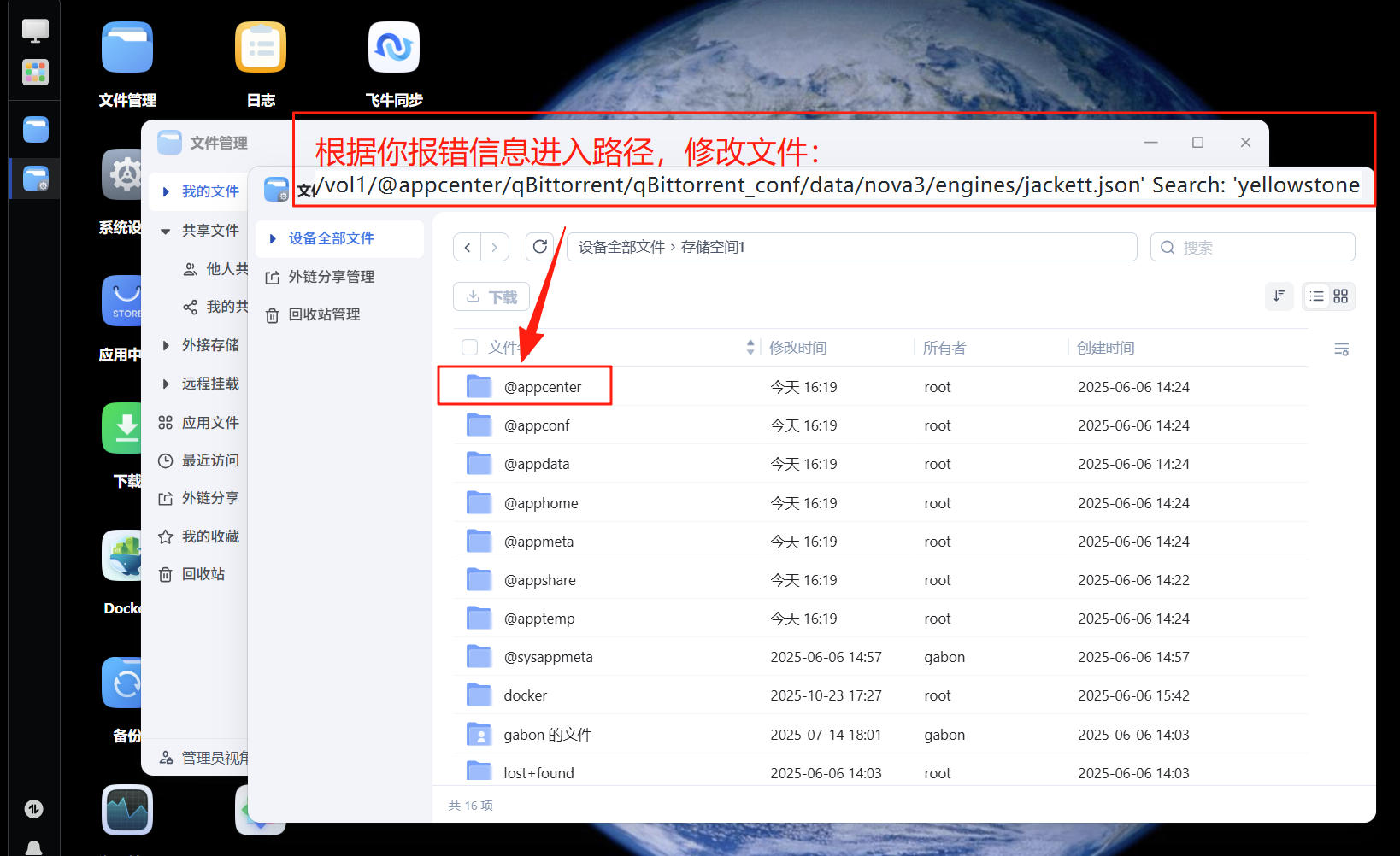Click the 2025-10-23 17:27 modified time cell
The width and height of the screenshot is (1400, 856).
pyautogui.click(x=826, y=695)
